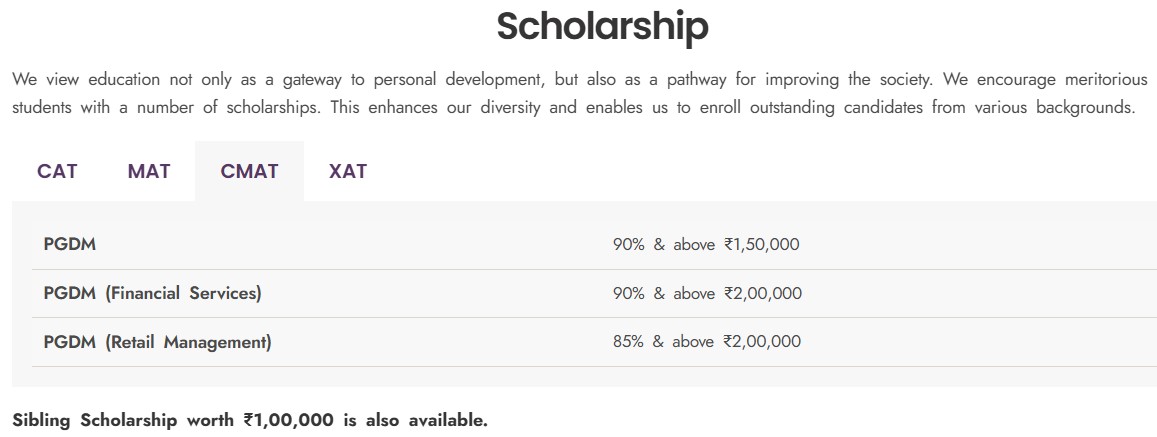Click the 90% & above ₹1,50,000 value
The width and height of the screenshot is (1157, 437).
tap(706, 244)
